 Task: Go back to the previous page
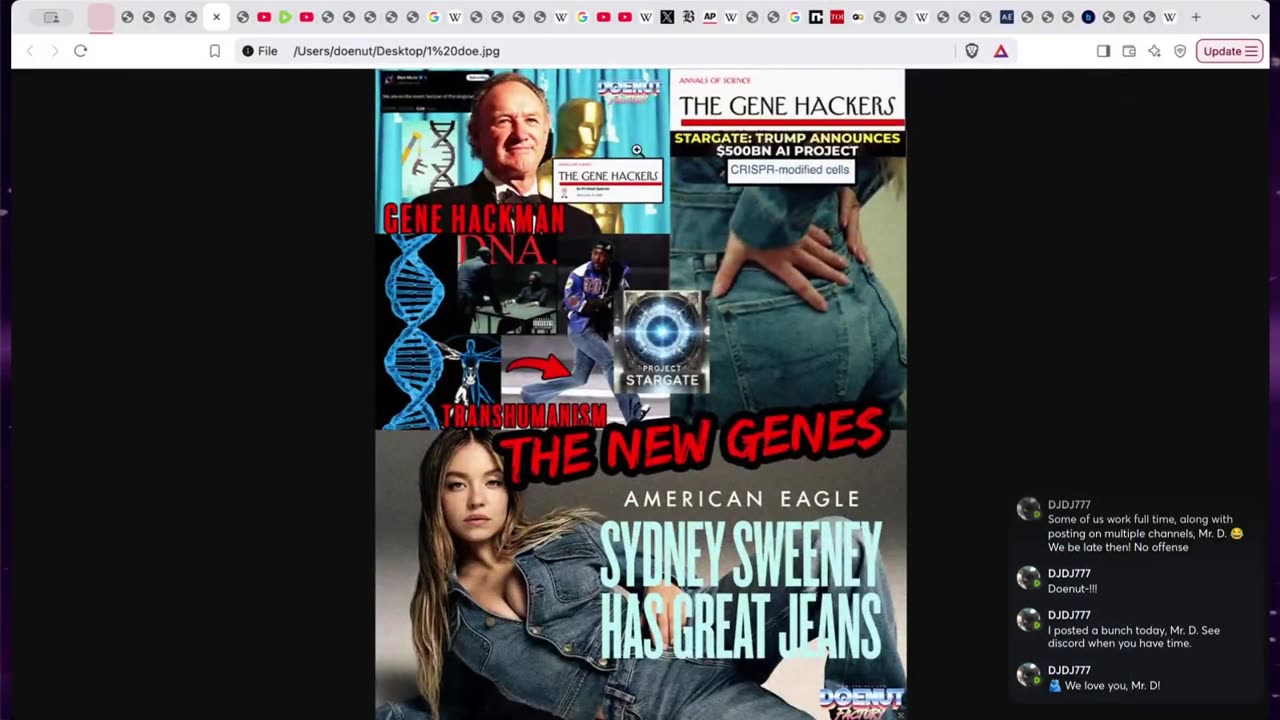[30, 51]
